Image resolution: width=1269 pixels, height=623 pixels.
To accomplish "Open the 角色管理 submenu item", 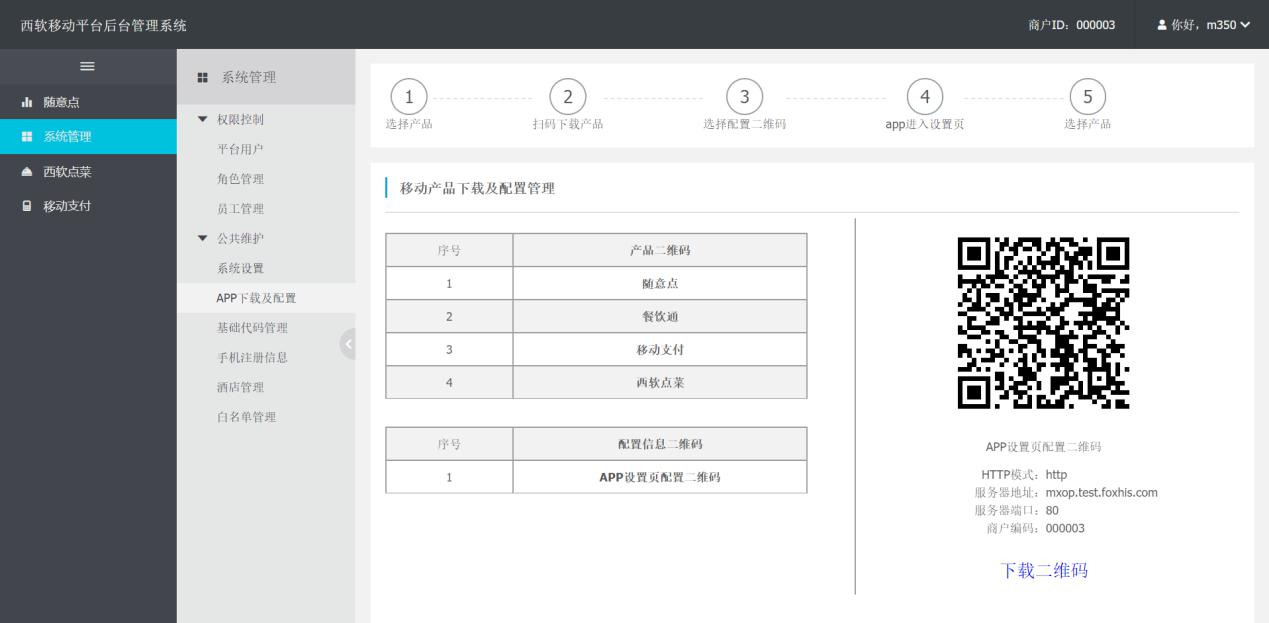I will [x=240, y=179].
